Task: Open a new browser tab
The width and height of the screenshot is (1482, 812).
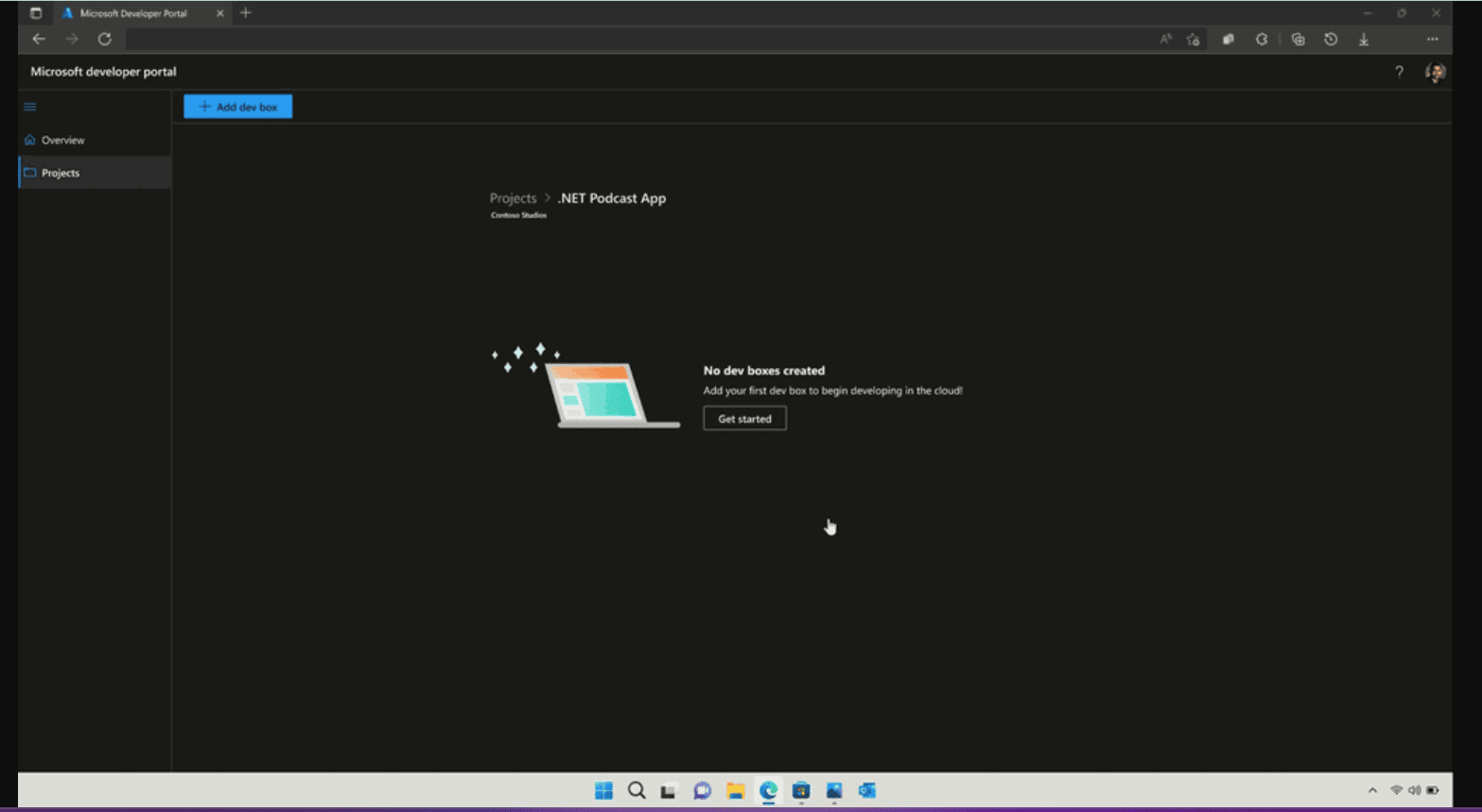Action: (246, 13)
